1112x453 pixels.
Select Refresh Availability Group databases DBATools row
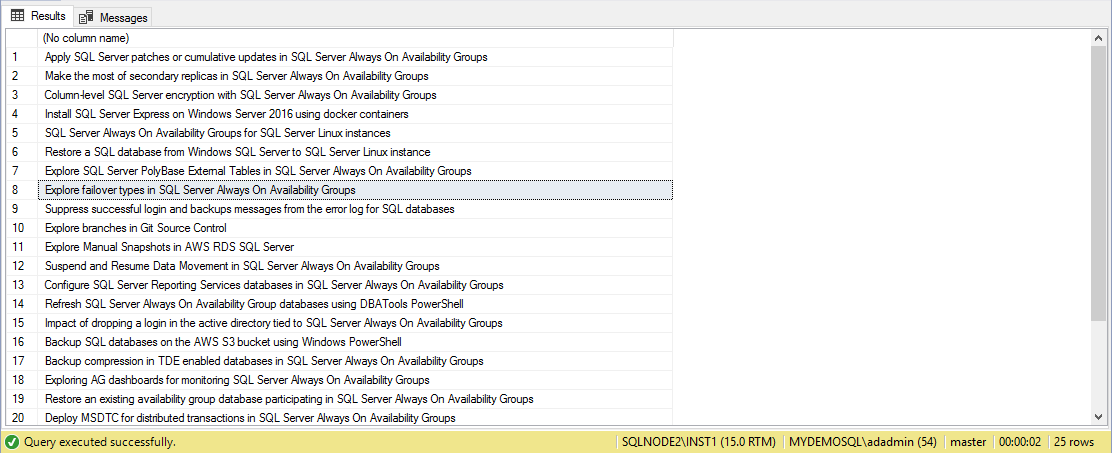tap(355, 304)
